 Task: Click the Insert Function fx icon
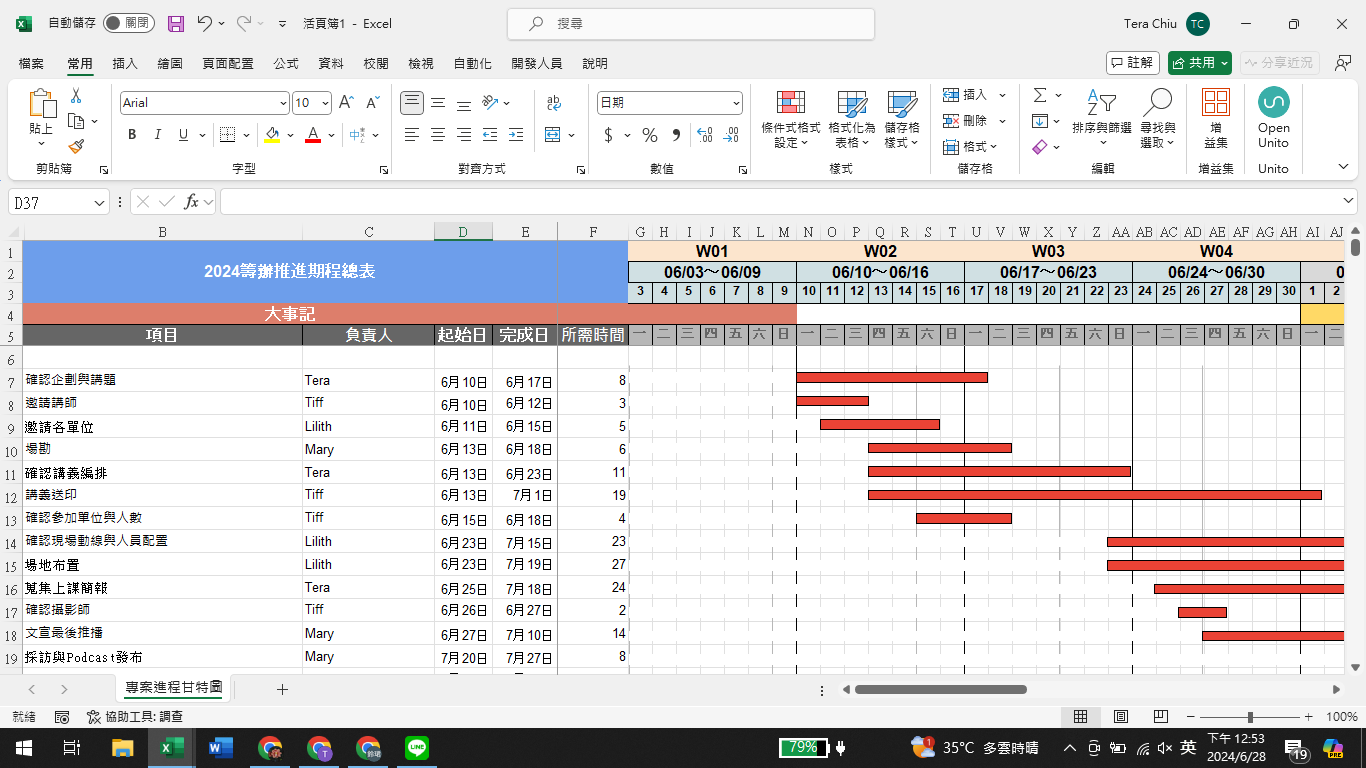[191, 202]
